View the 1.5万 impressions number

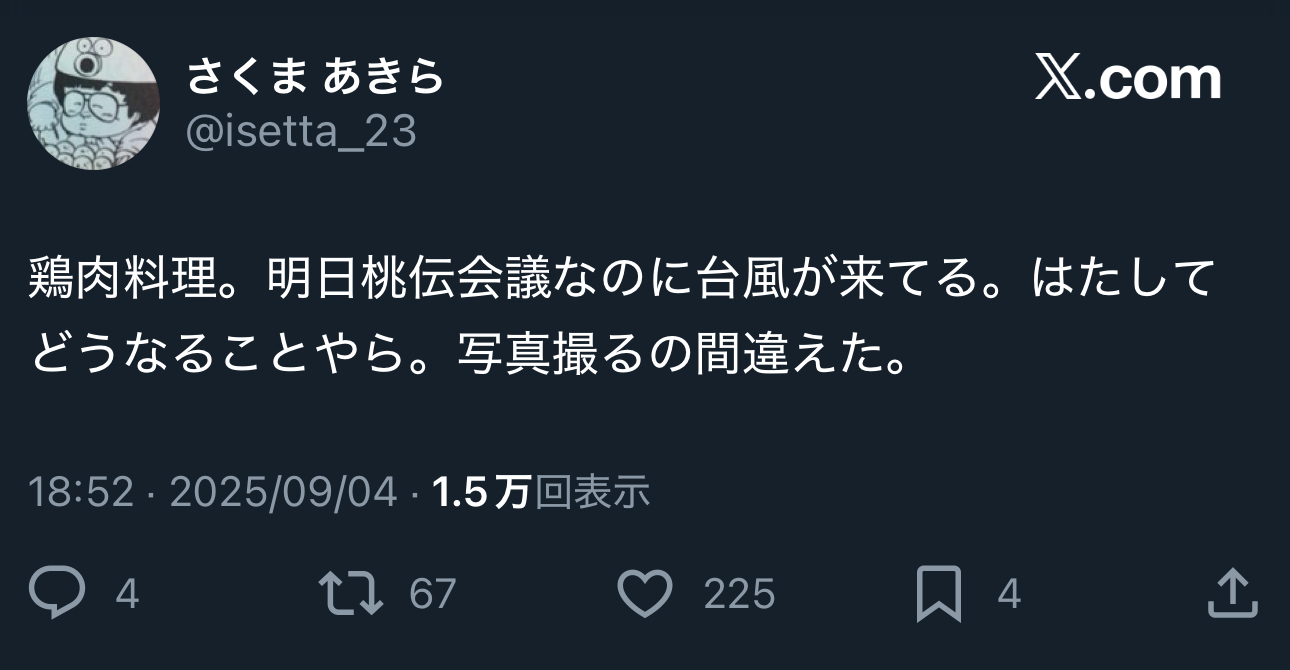(481, 492)
